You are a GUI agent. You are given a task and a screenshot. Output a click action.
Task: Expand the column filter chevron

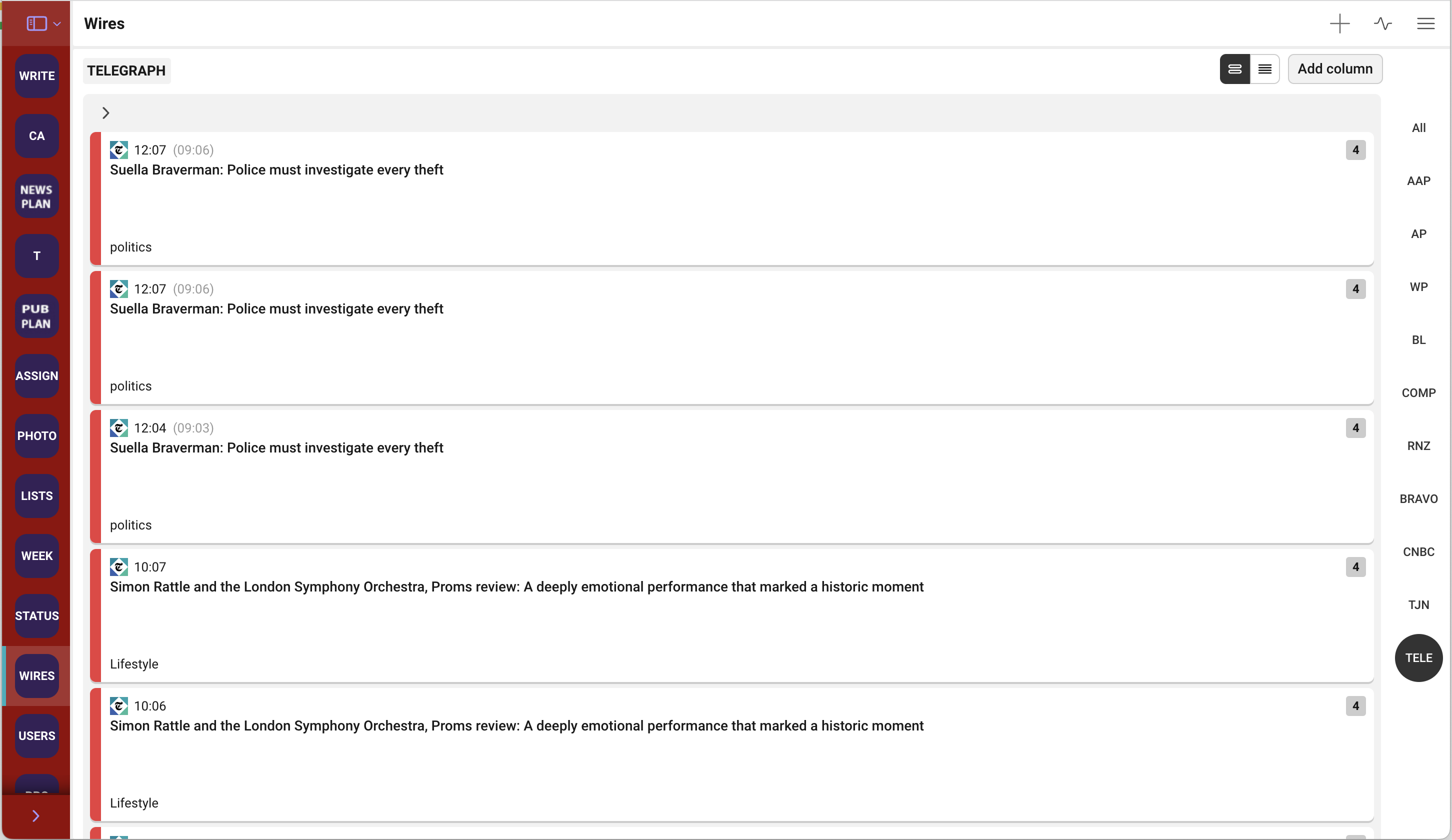pyautogui.click(x=105, y=113)
